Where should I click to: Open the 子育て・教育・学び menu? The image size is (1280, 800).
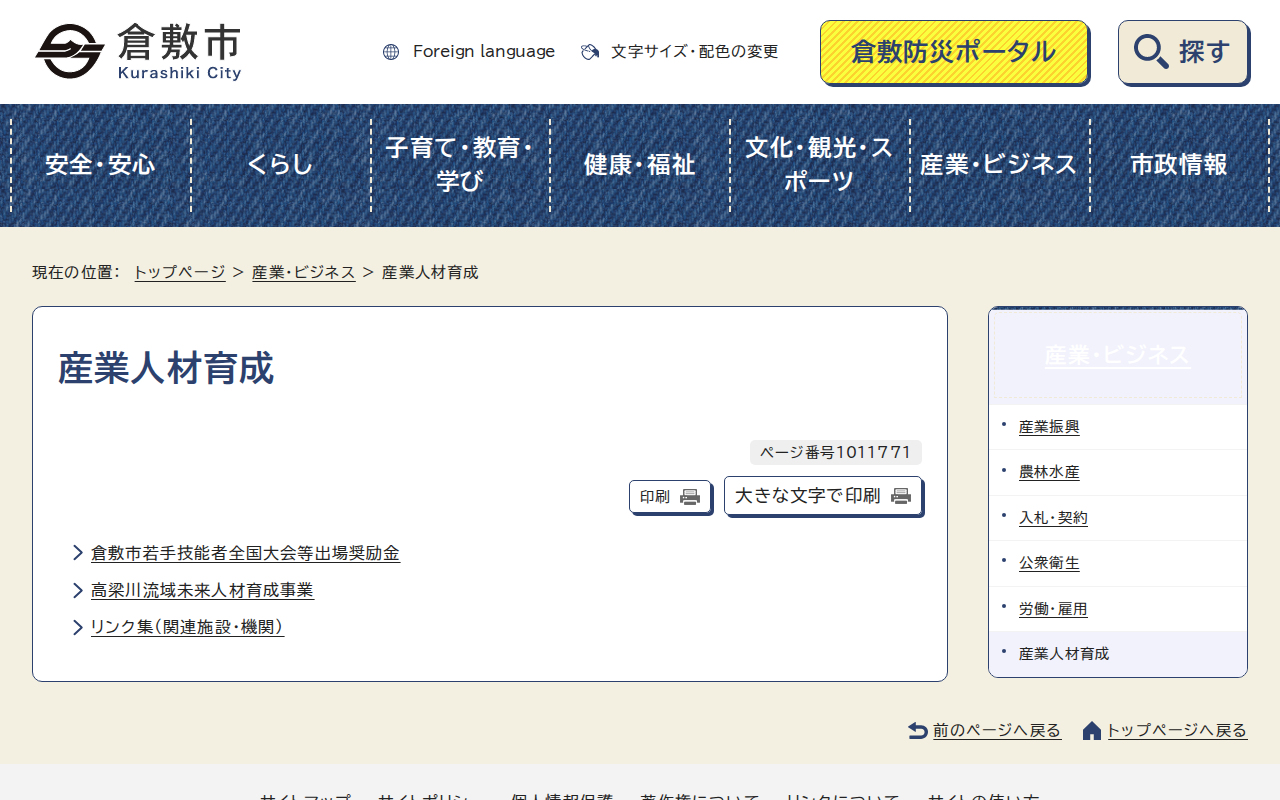click(x=460, y=165)
